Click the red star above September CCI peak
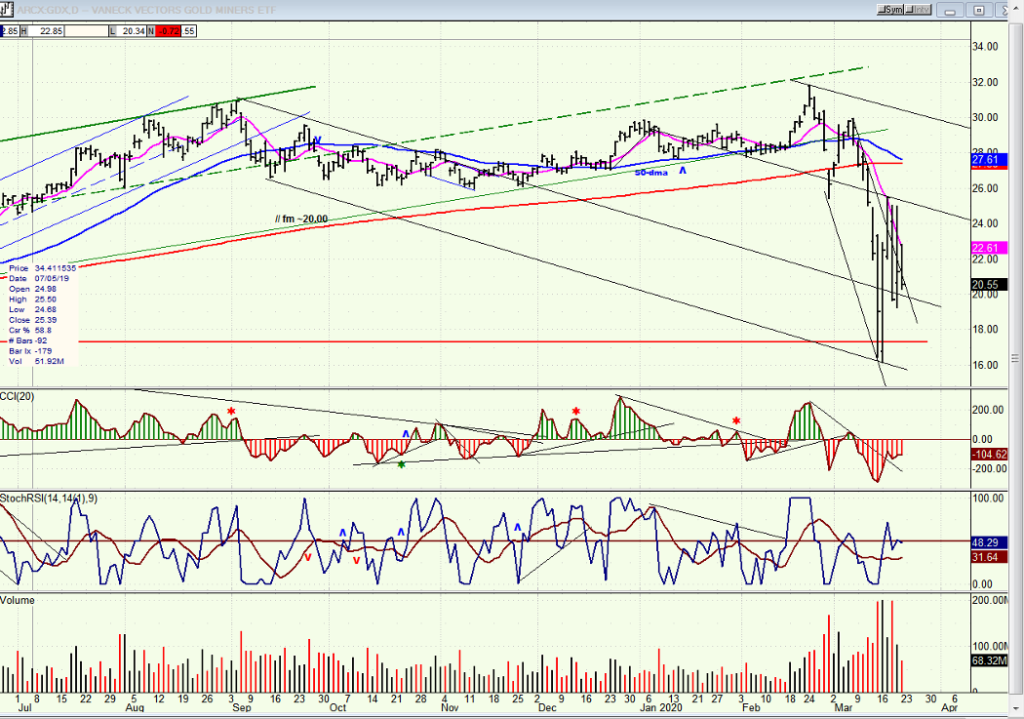Image resolution: width=1024 pixels, height=719 pixels. click(231, 411)
